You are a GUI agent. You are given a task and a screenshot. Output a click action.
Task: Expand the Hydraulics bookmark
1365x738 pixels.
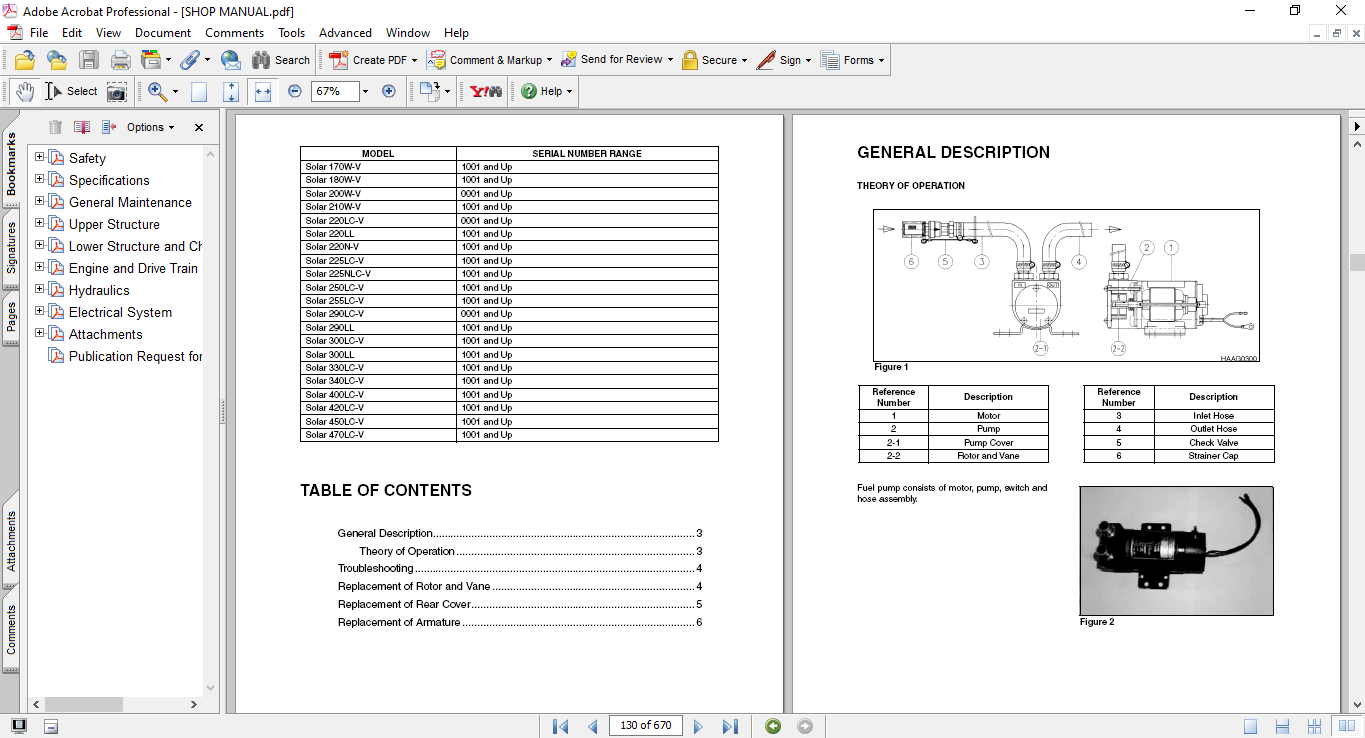point(40,290)
